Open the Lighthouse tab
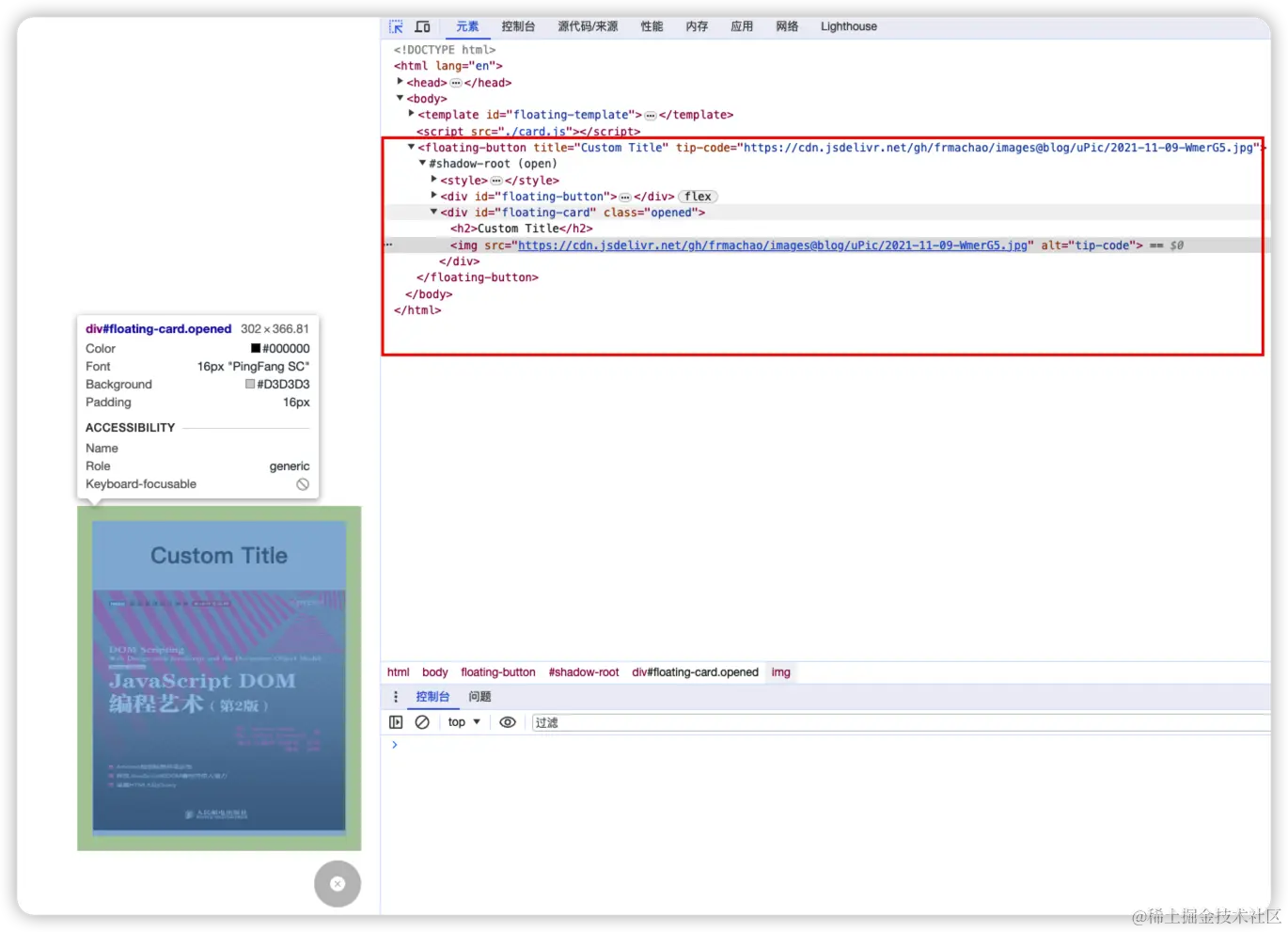This screenshot has width=1288, height=932. click(848, 26)
